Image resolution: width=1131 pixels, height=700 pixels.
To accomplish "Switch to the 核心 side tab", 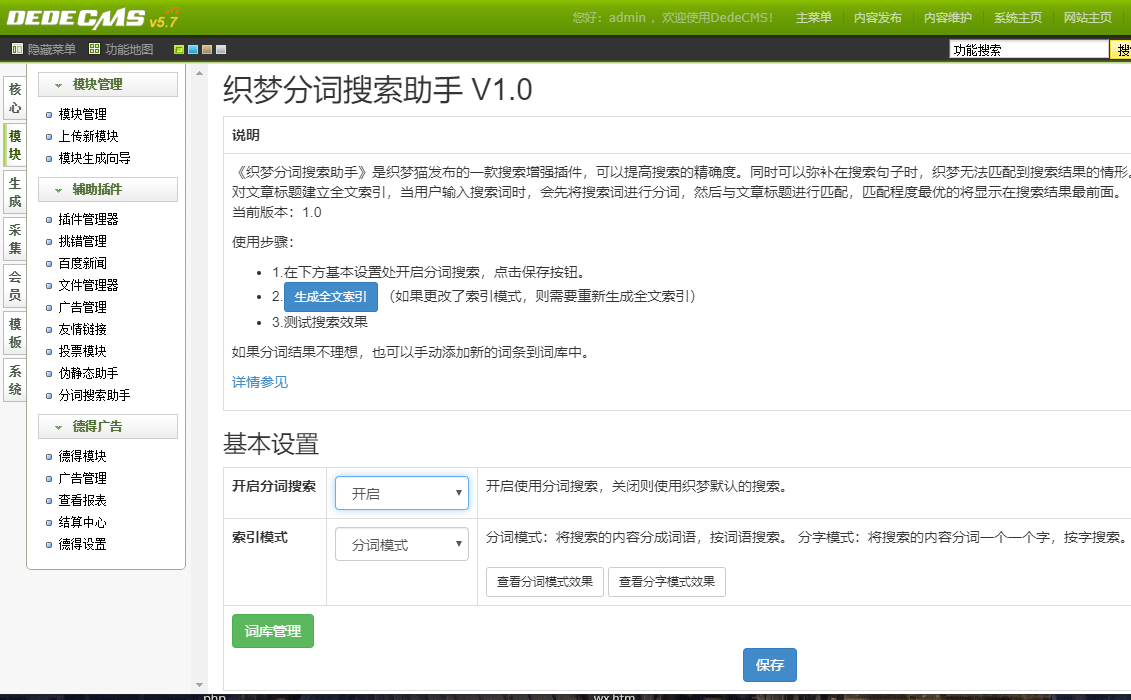I will point(15,98).
